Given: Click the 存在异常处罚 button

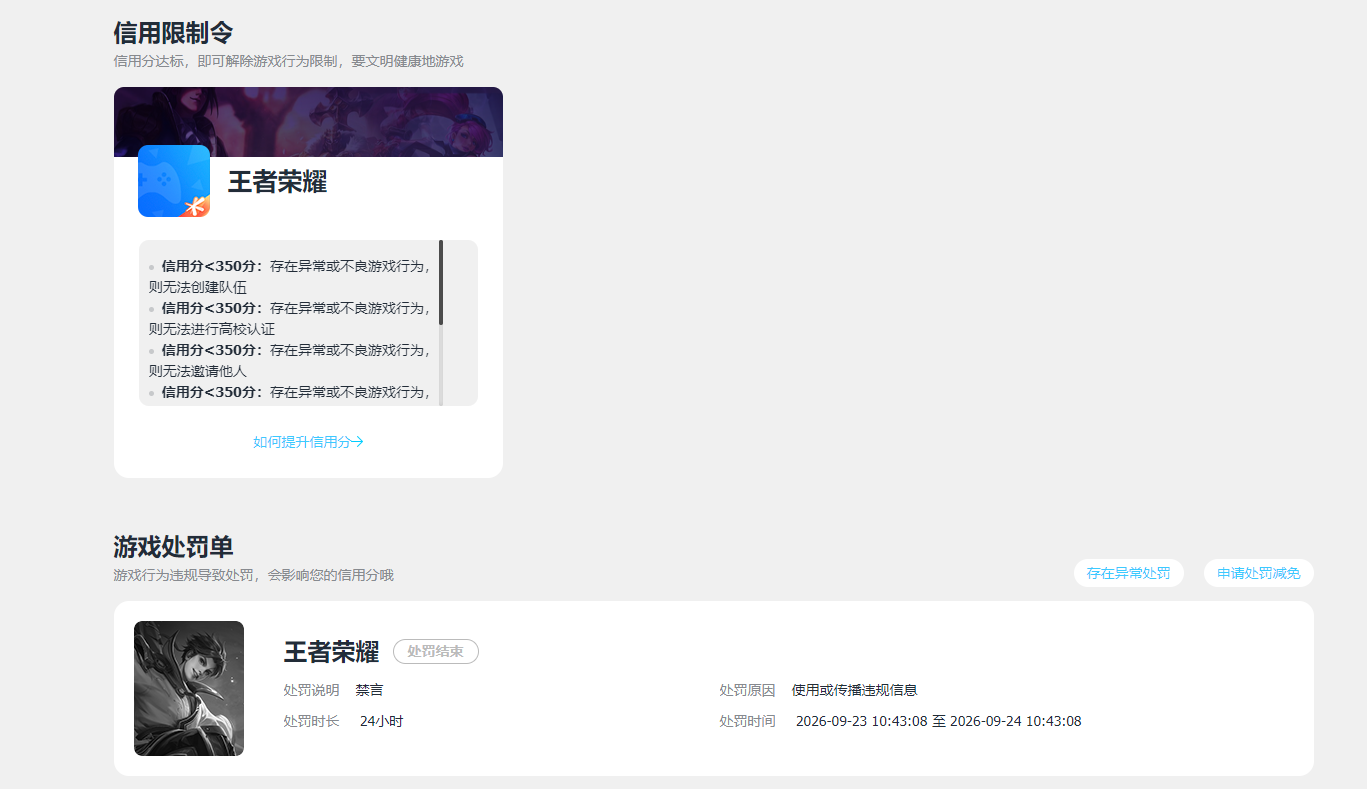Looking at the screenshot, I should click(x=1129, y=573).
